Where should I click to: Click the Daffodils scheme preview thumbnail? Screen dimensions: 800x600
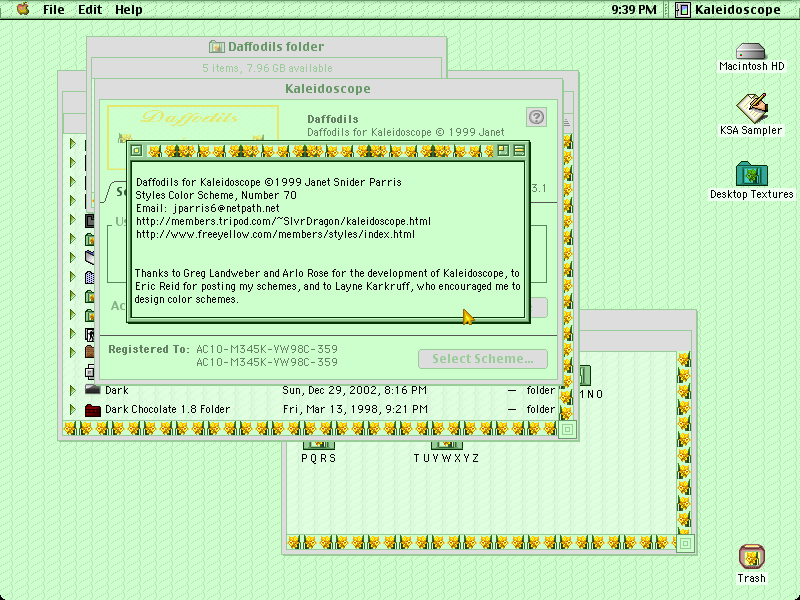(x=192, y=123)
